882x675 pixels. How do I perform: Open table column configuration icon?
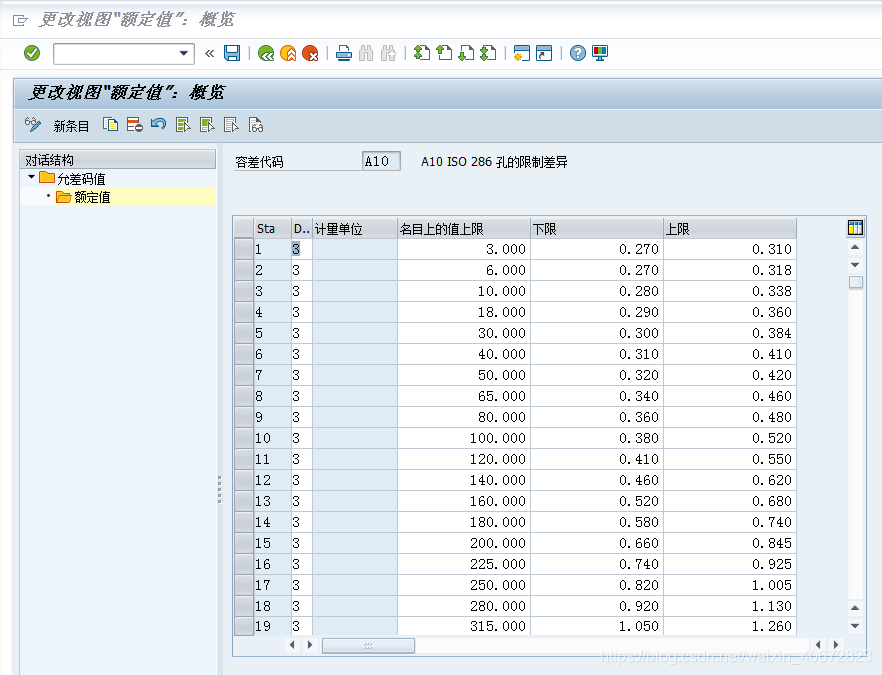(x=855, y=228)
